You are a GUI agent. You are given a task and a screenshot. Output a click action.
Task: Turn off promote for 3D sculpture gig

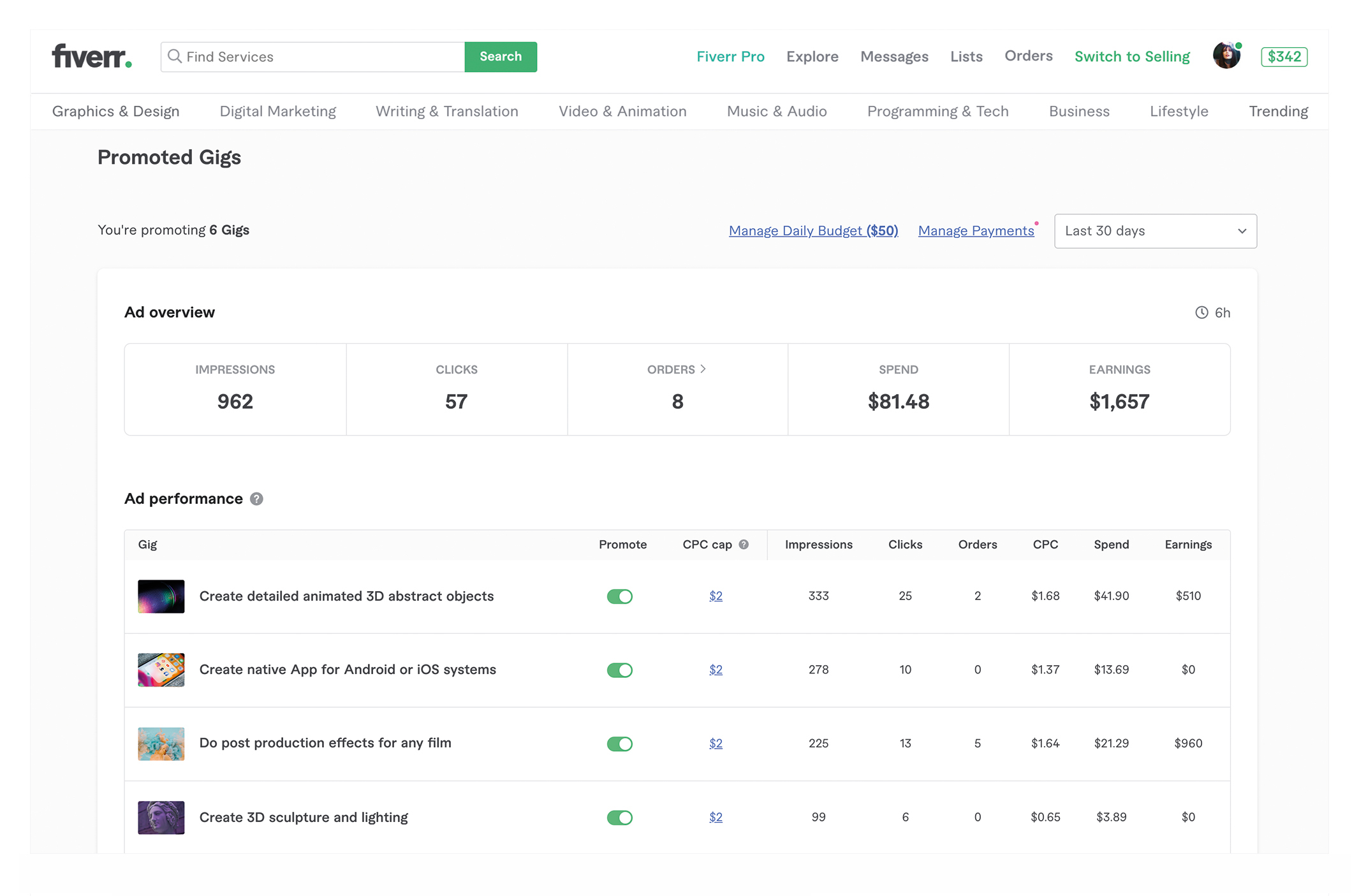coord(619,818)
